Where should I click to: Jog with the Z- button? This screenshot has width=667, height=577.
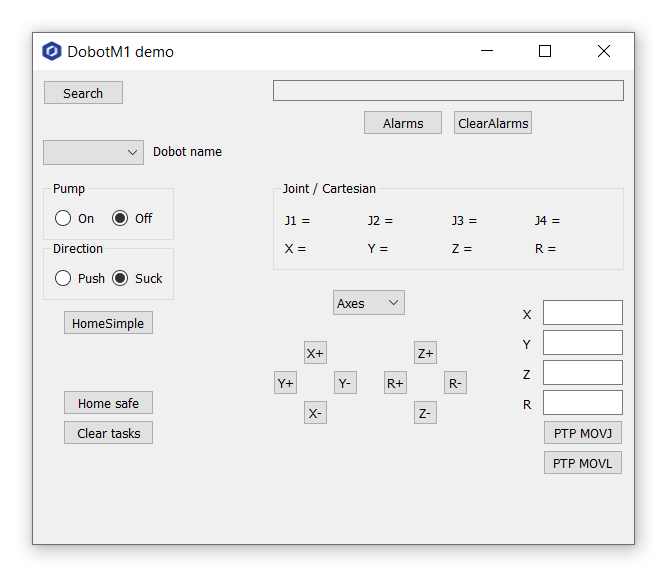click(425, 413)
